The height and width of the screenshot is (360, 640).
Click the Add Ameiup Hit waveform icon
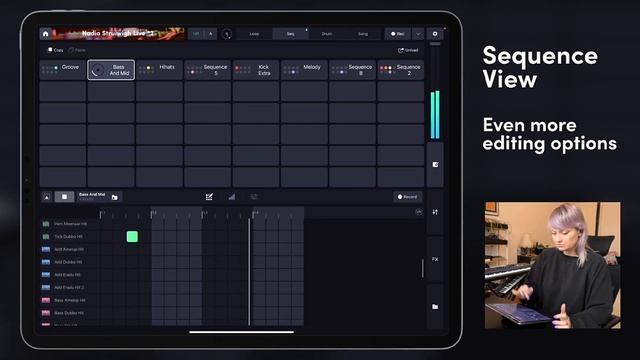point(46,249)
